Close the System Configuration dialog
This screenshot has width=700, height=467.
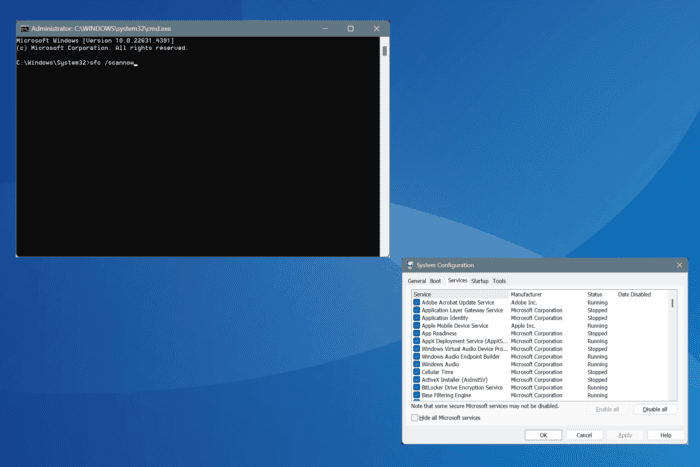679,265
